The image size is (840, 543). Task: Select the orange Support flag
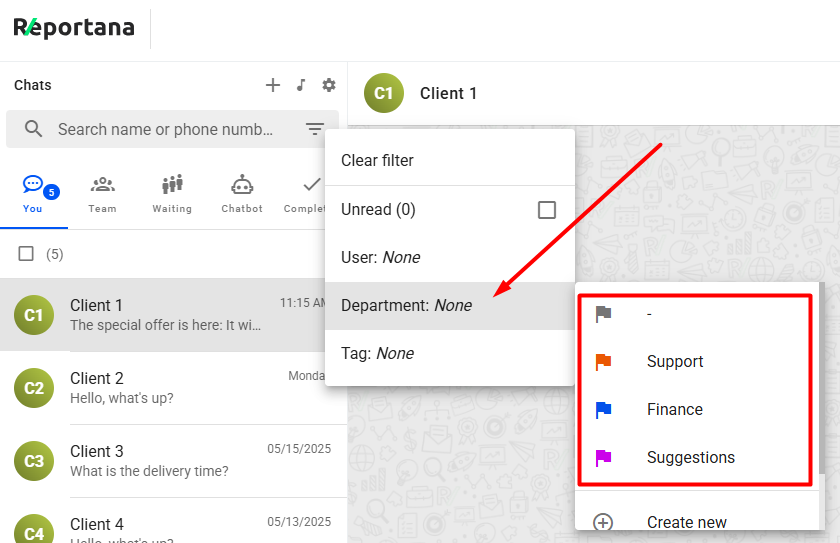(x=603, y=362)
